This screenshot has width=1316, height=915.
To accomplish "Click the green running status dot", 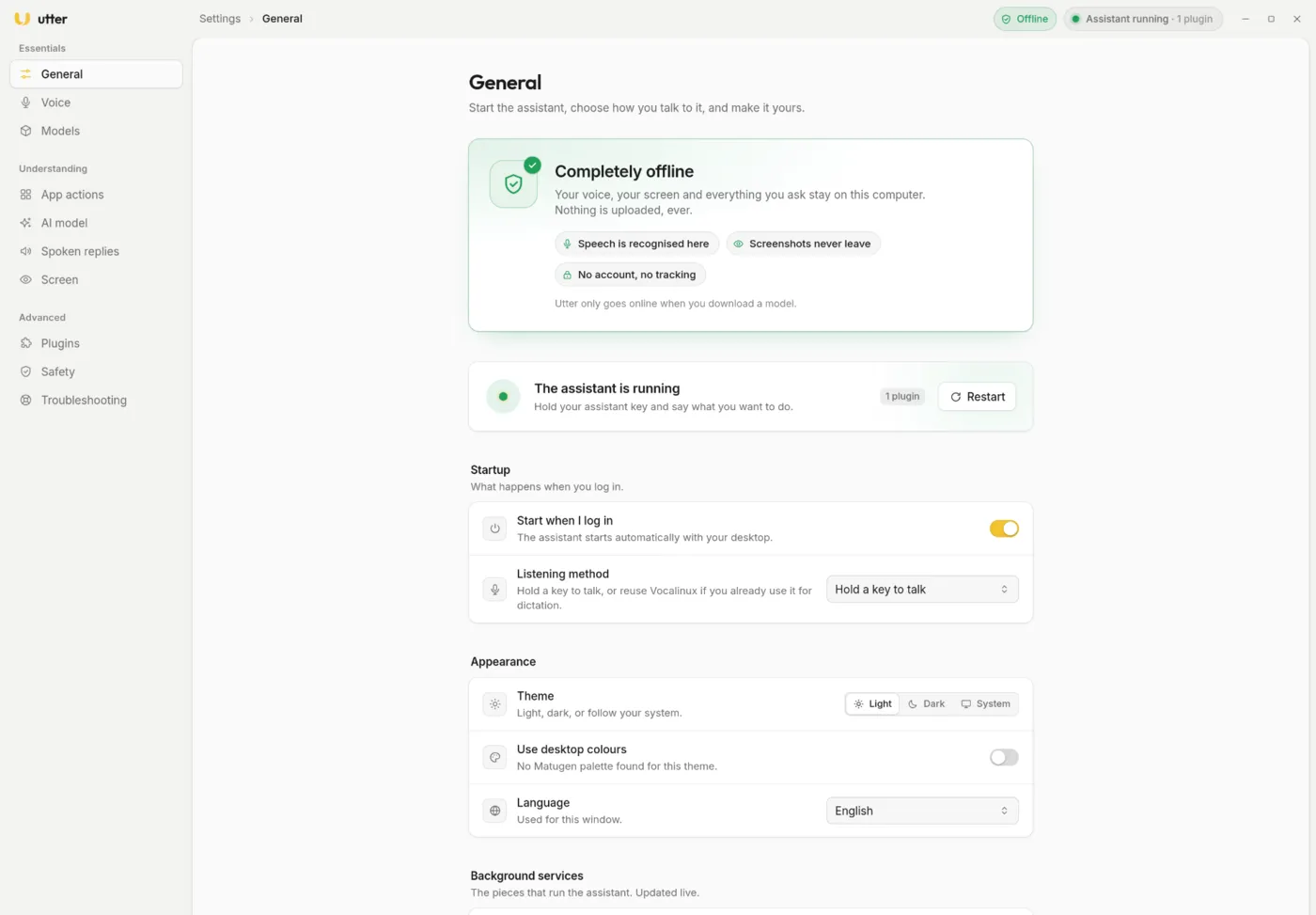I will pyautogui.click(x=503, y=397).
